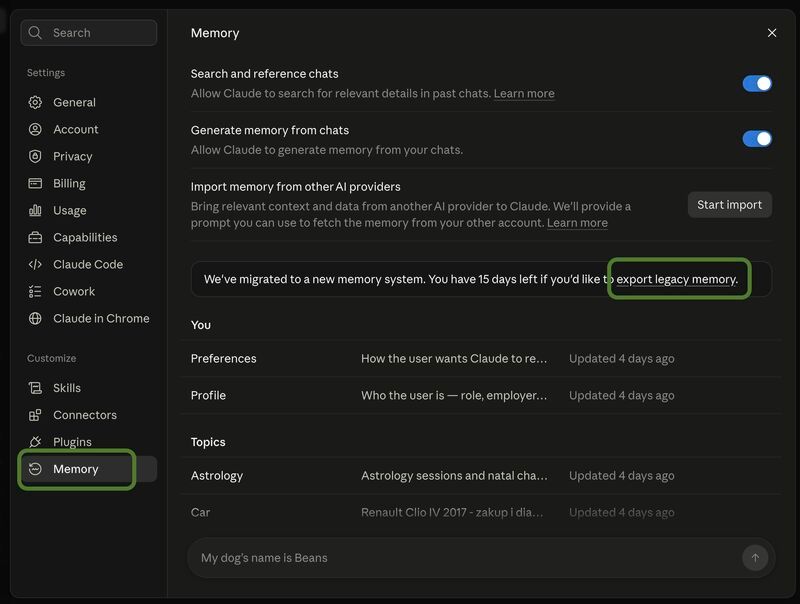Send the memory message with arrow button
The width and height of the screenshot is (800, 604).
pos(755,558)
